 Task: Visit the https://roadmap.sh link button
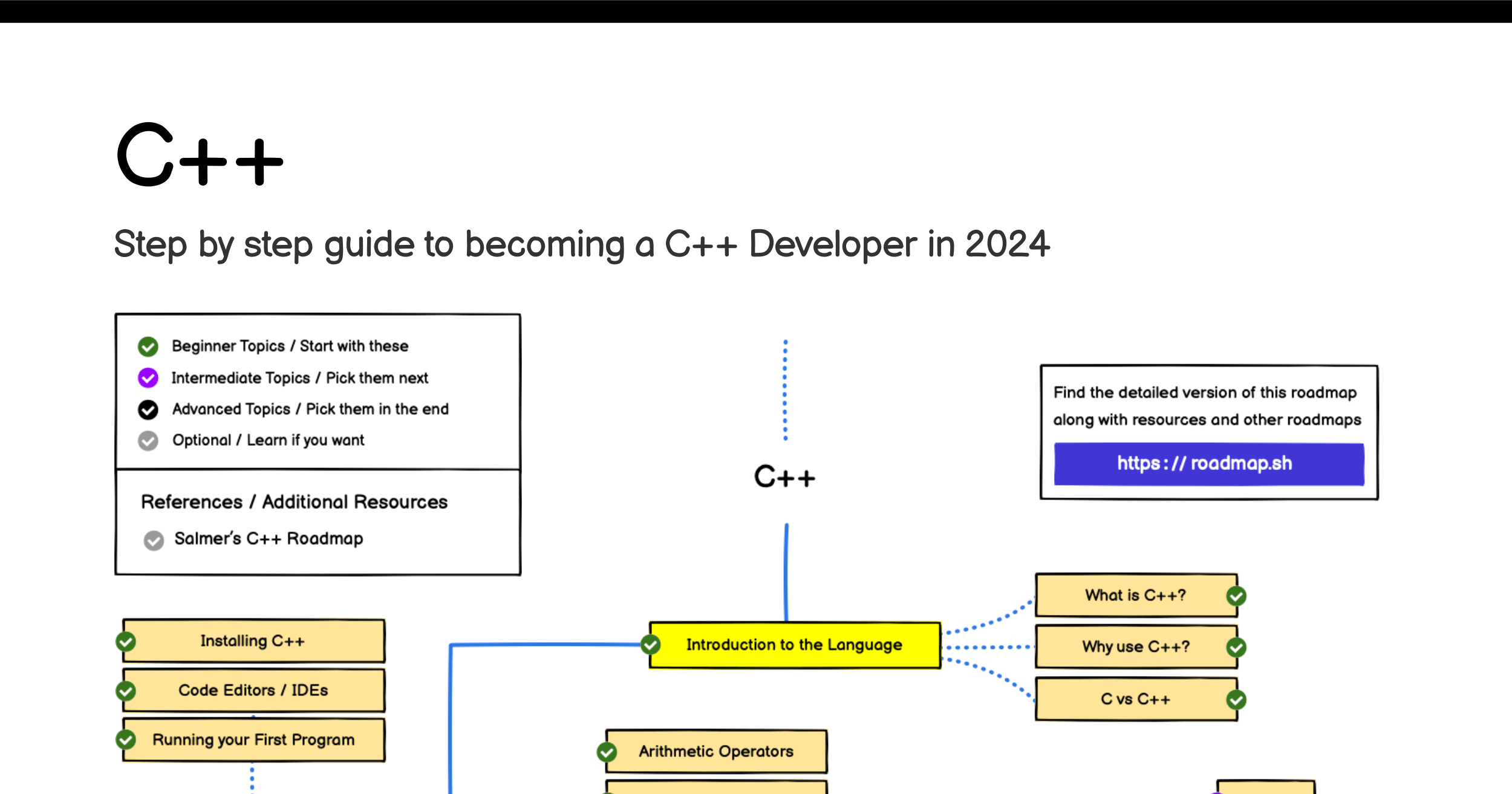(1208, 464)
